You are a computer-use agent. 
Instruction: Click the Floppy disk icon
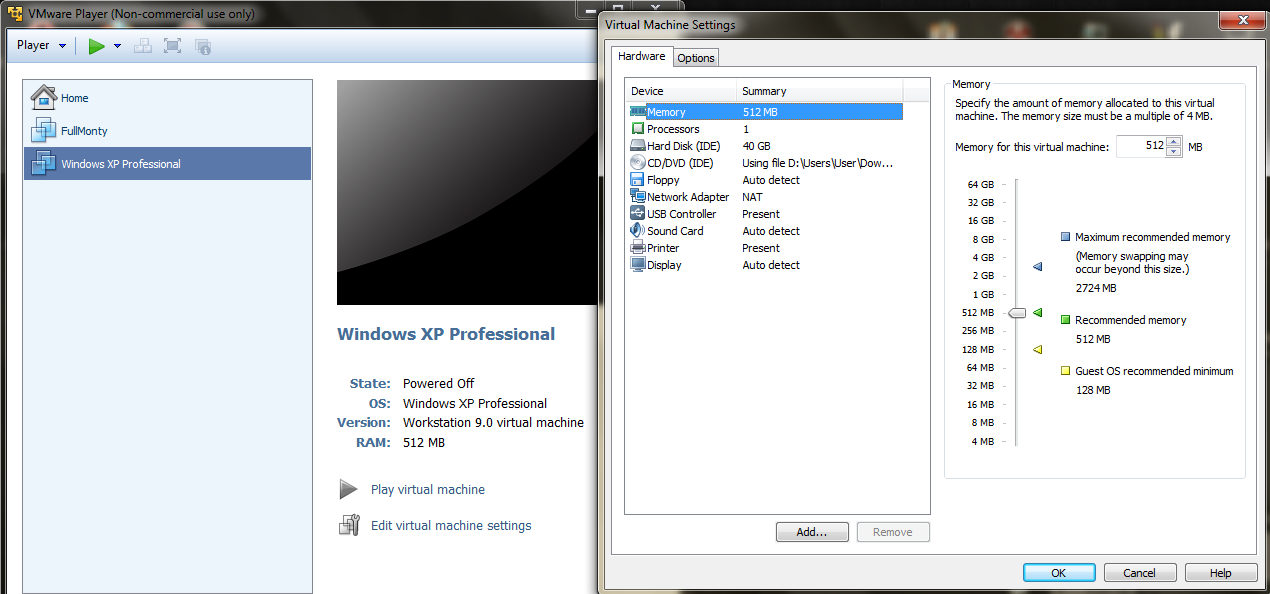coord(638,180)
